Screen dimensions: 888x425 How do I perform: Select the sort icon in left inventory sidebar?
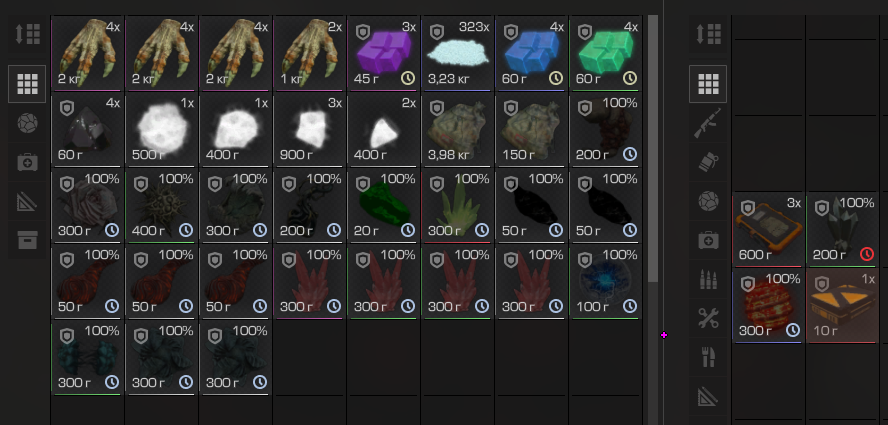27,35
